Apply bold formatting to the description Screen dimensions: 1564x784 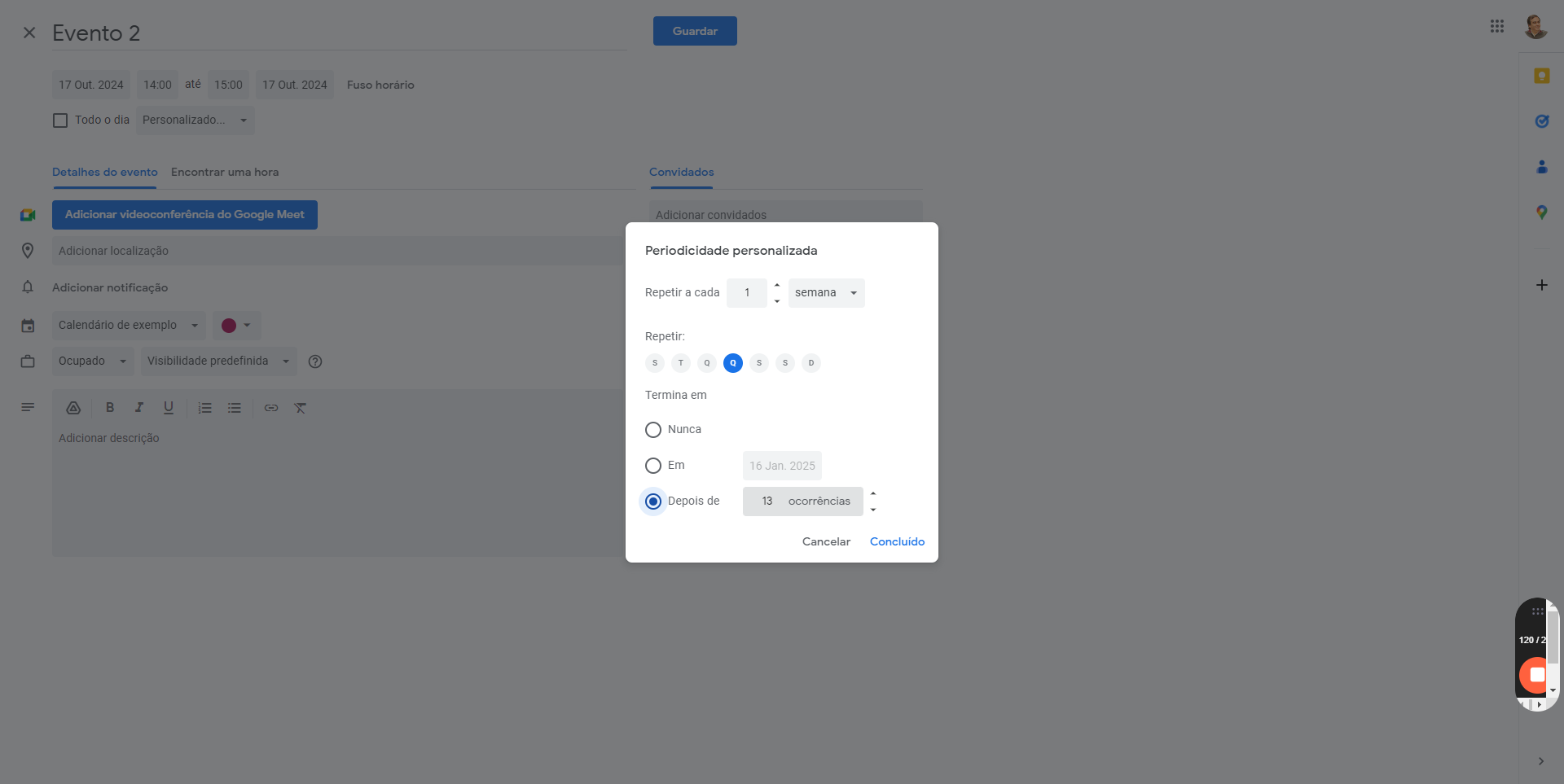pyautogui.click(x=110, y=408)
